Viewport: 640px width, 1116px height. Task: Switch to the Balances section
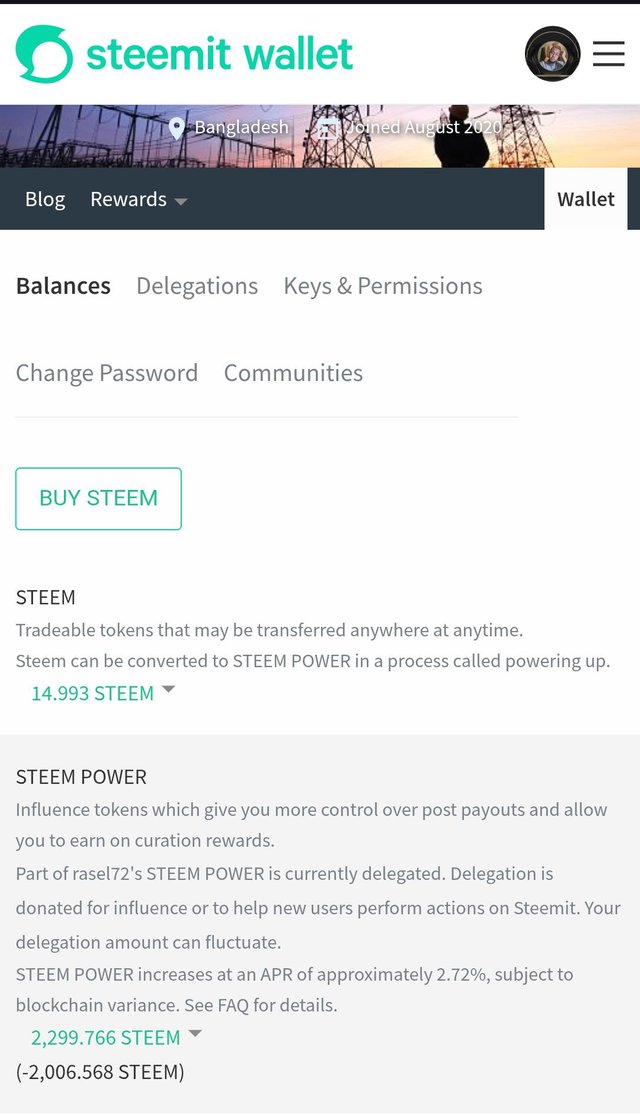(x=63, y=286)
